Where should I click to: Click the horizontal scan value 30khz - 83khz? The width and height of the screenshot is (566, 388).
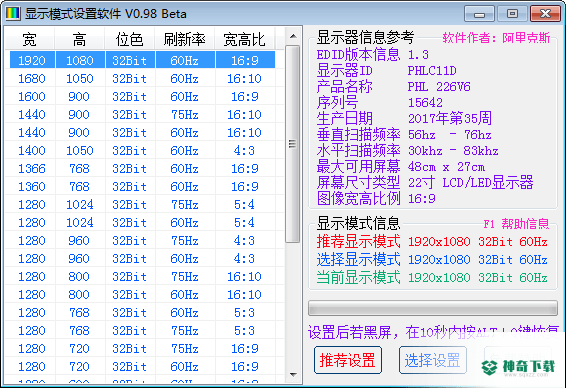click(453, 151)
